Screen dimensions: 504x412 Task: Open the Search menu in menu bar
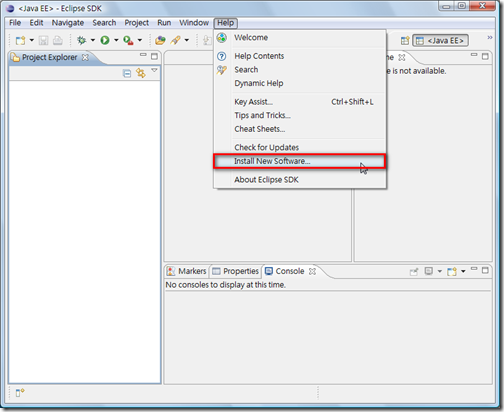pos(104,23)
